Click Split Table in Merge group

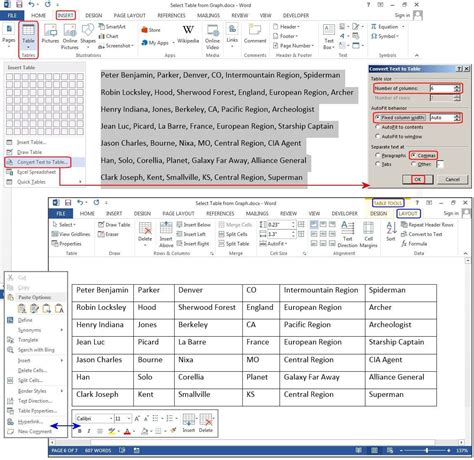point(234,244)
